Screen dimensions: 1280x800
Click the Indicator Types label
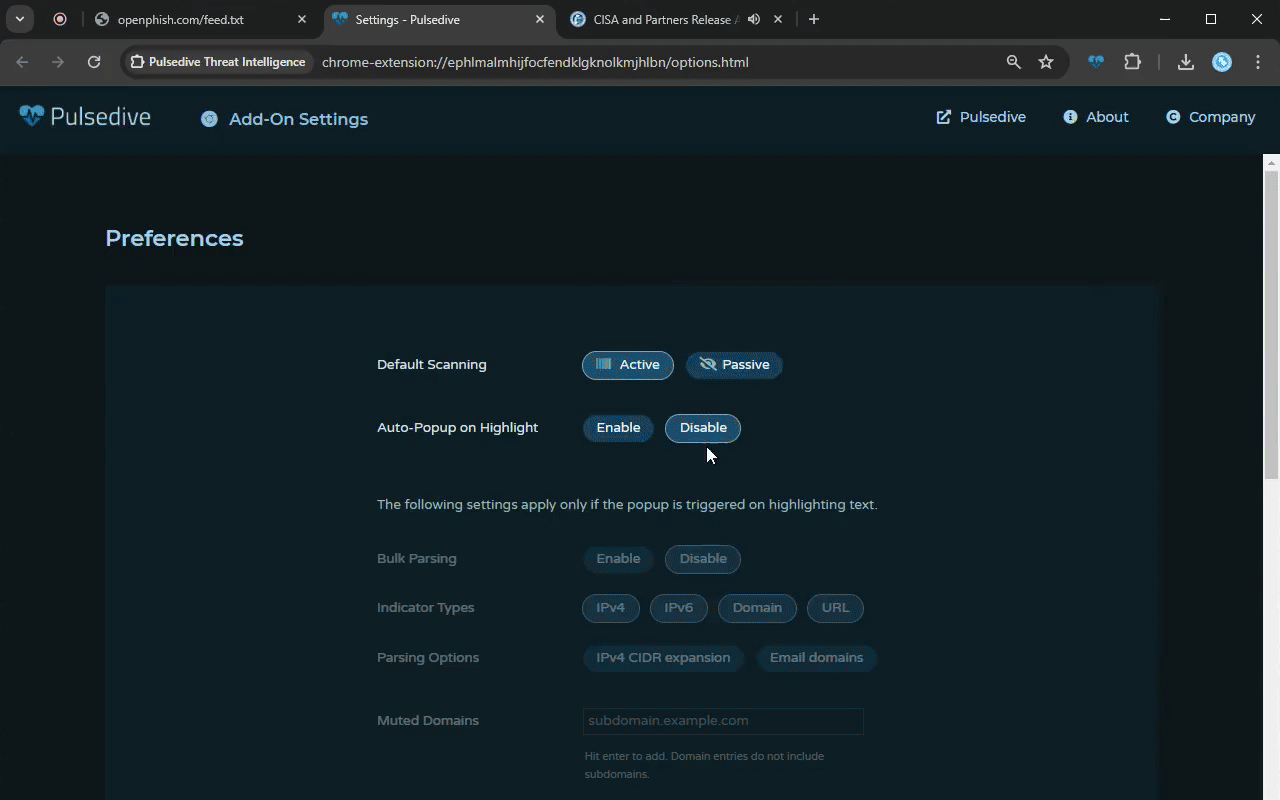pos(426,608)
